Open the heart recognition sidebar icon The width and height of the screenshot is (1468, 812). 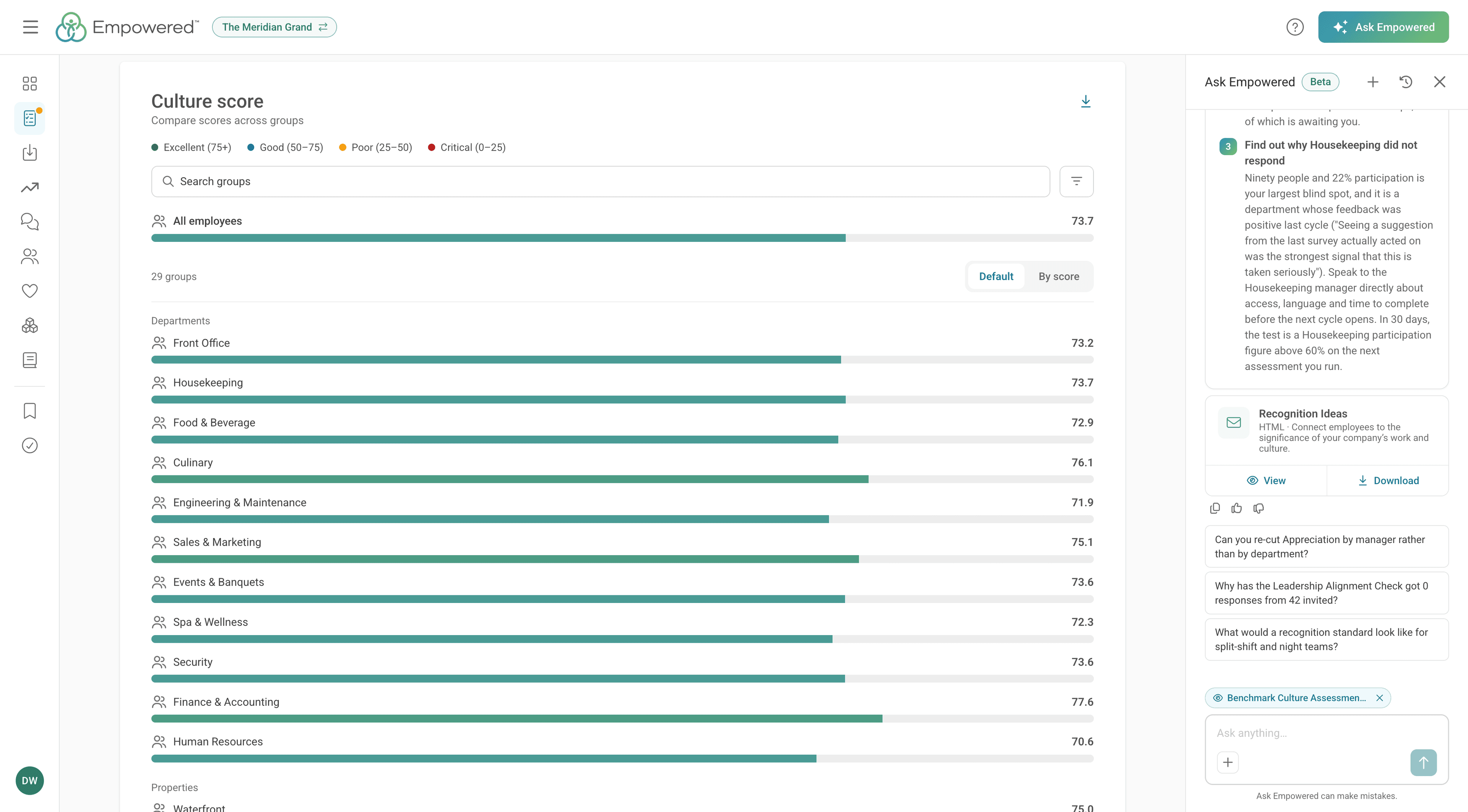[x=30, y=291]
